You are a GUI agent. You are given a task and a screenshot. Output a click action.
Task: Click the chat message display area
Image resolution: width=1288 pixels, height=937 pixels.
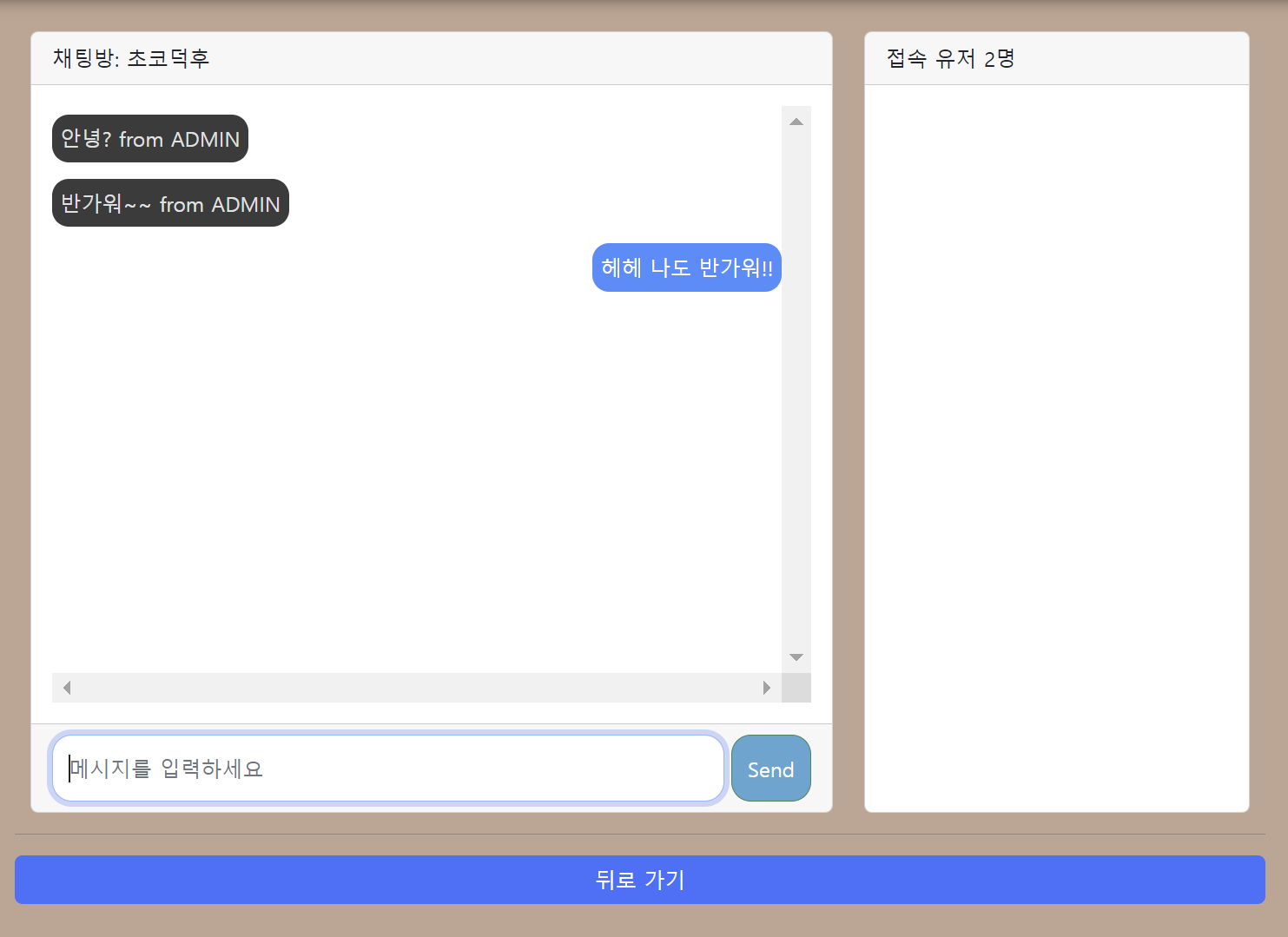(417, 391)
